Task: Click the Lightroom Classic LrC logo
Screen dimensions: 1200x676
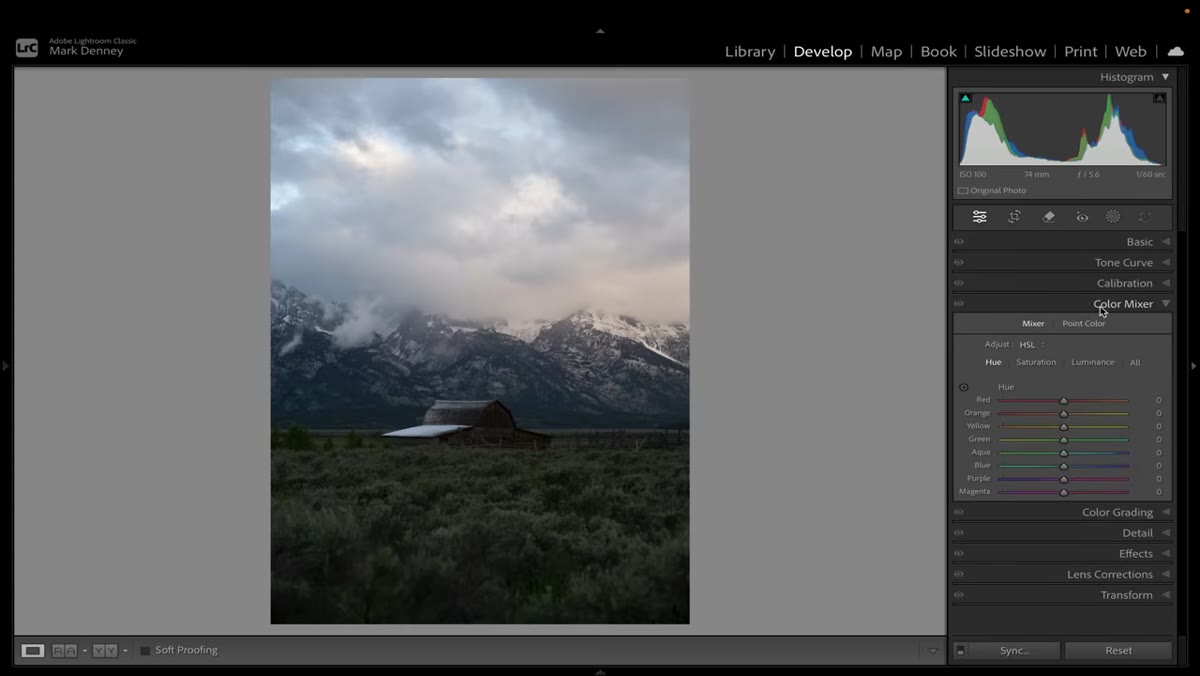Action: point(27,47)
